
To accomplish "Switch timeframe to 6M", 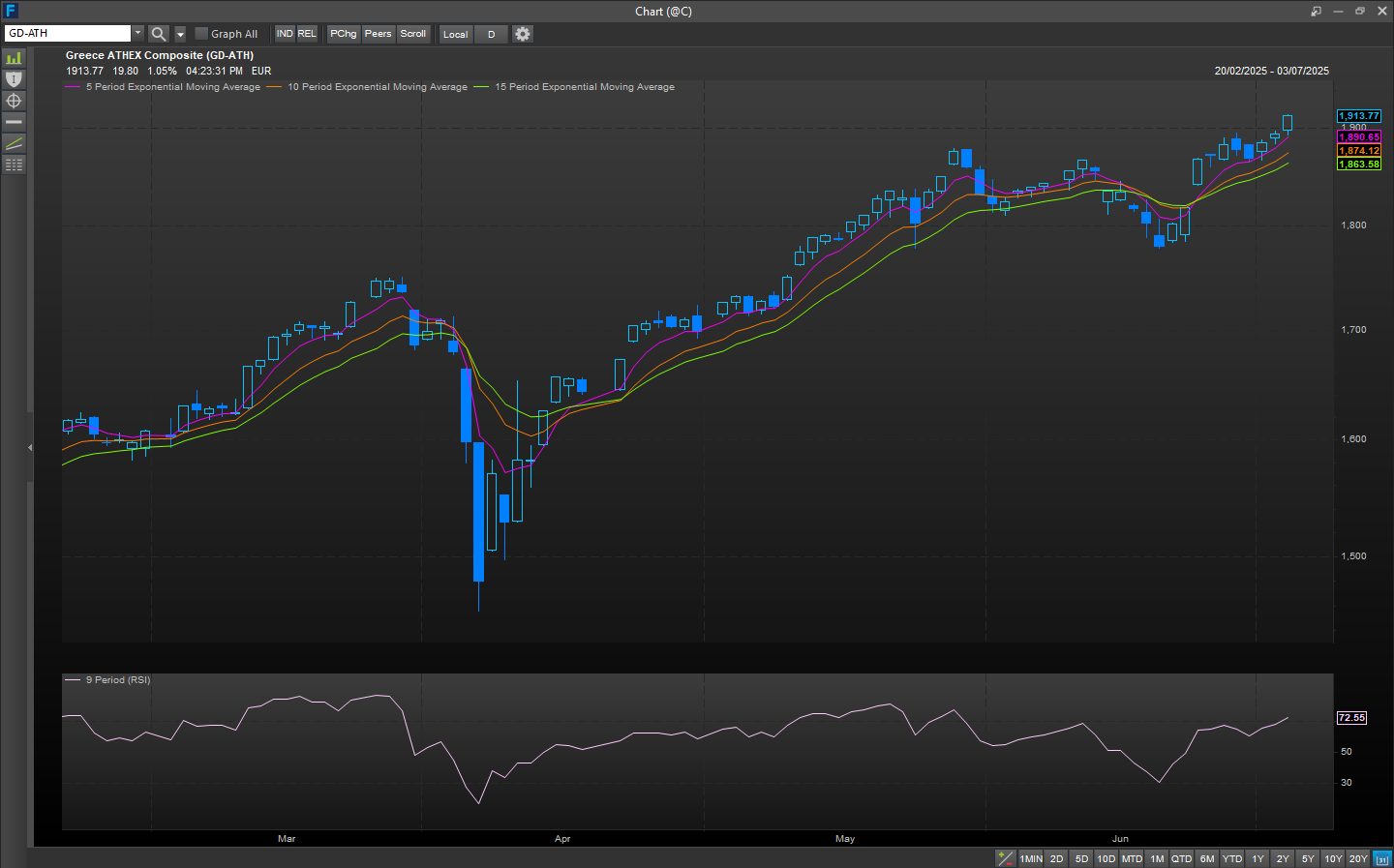I will click(1206, 858).
